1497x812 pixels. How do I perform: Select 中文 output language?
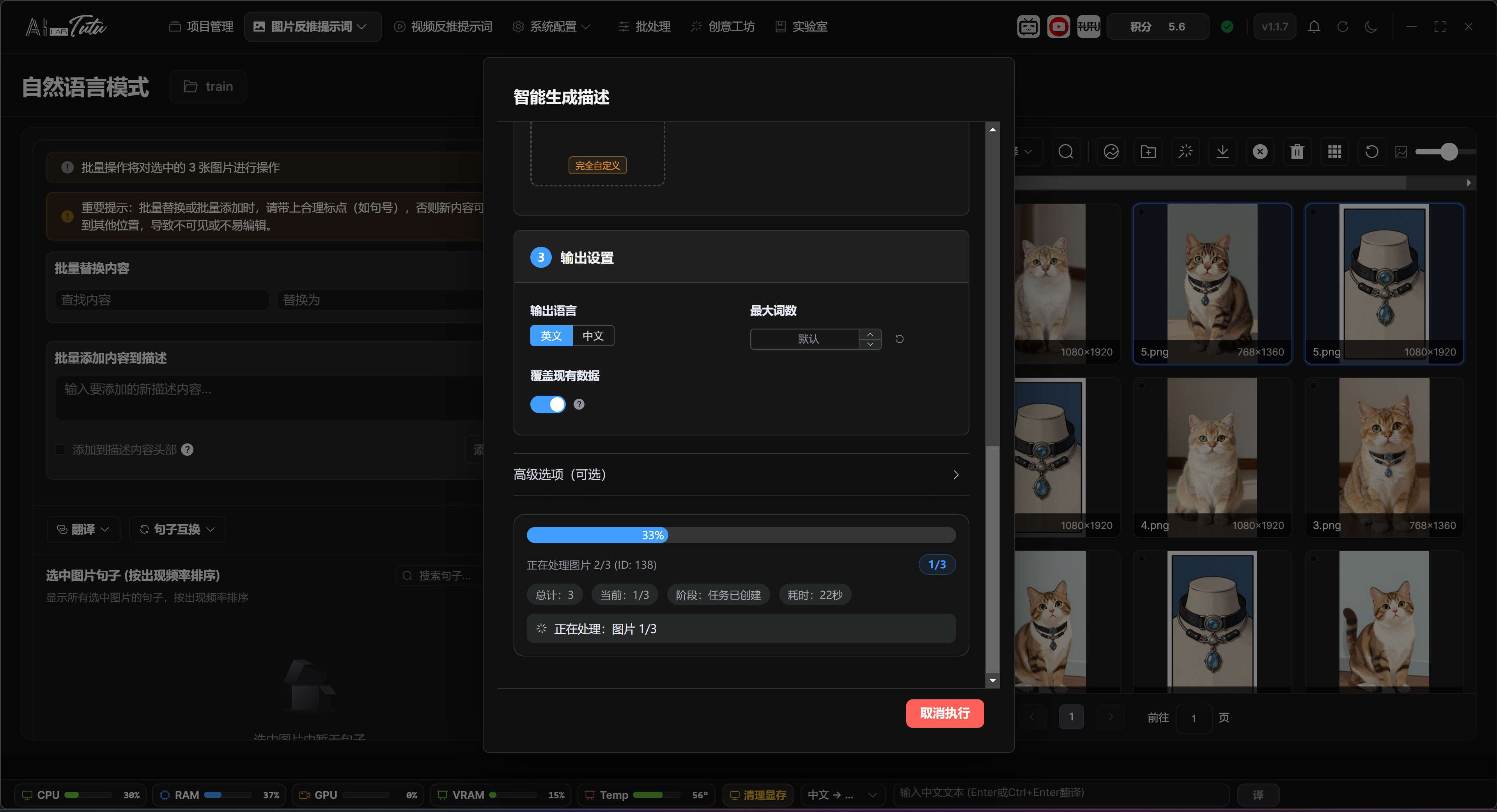593,336
